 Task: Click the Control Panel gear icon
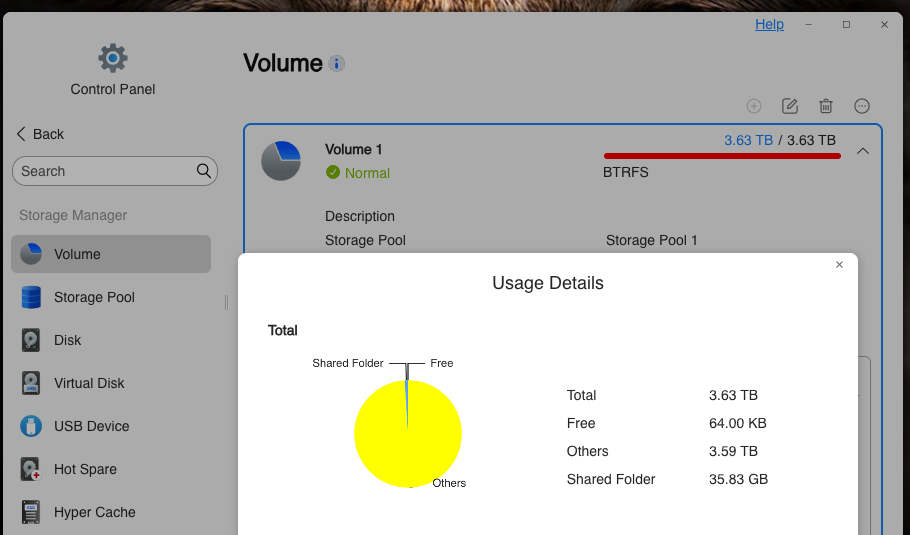[113, 58]
